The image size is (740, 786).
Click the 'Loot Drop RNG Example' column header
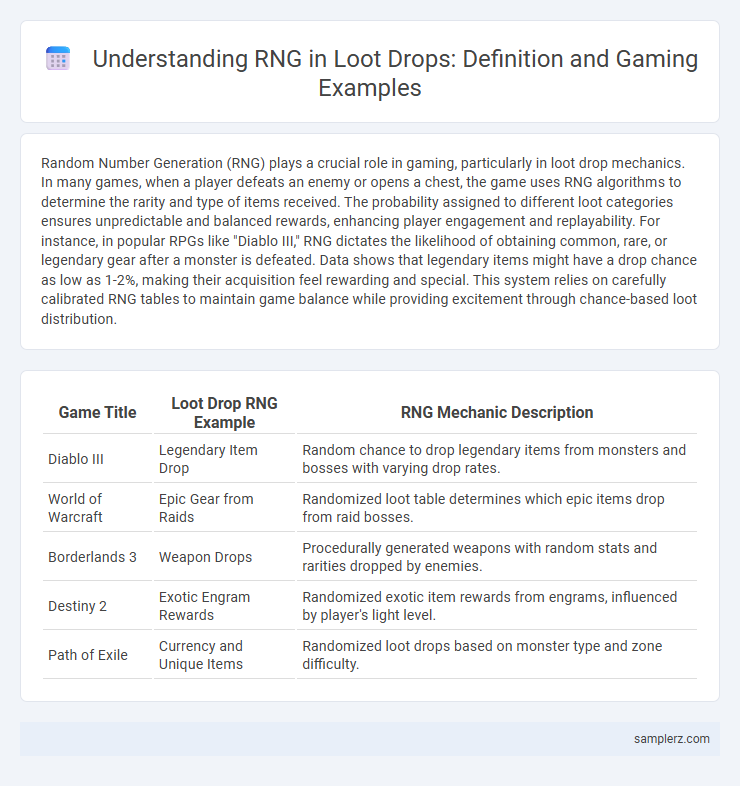(224, 413)
